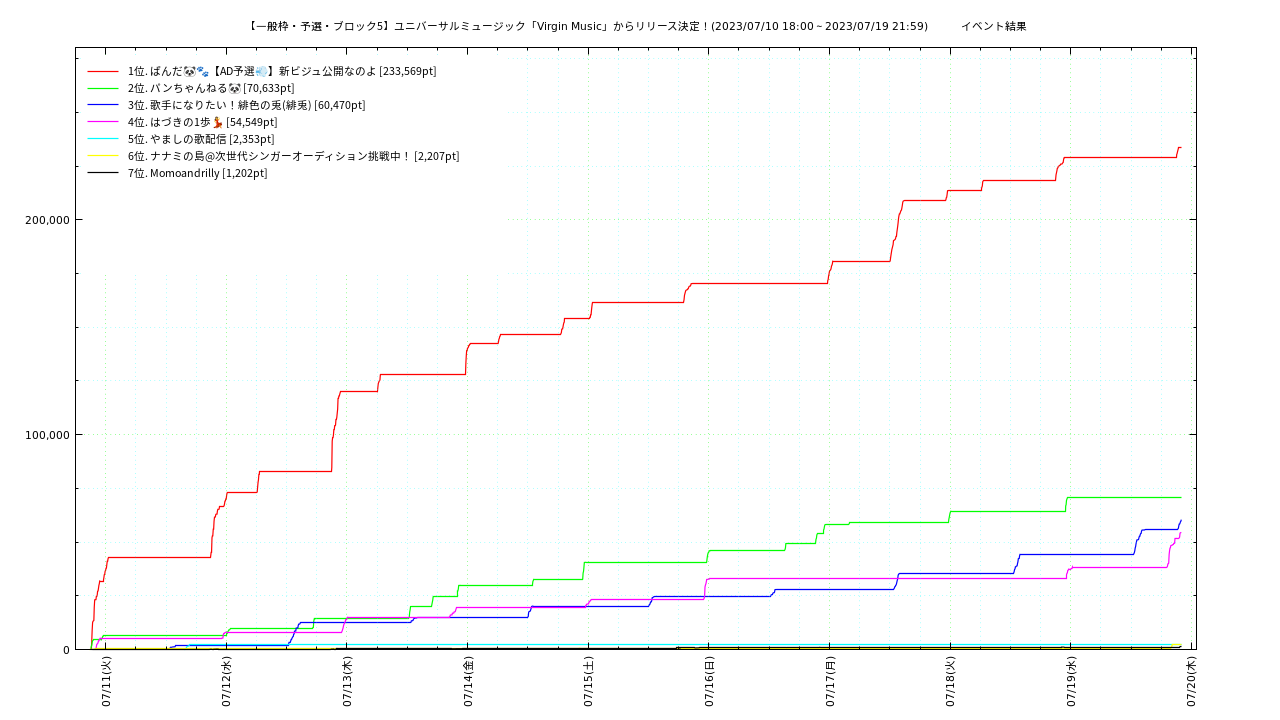Click the 07/11(火) x-axis label
Image resolution: width=1280 pixels, height=720 pixels.
pyautogui.click(x=106, y=682)
